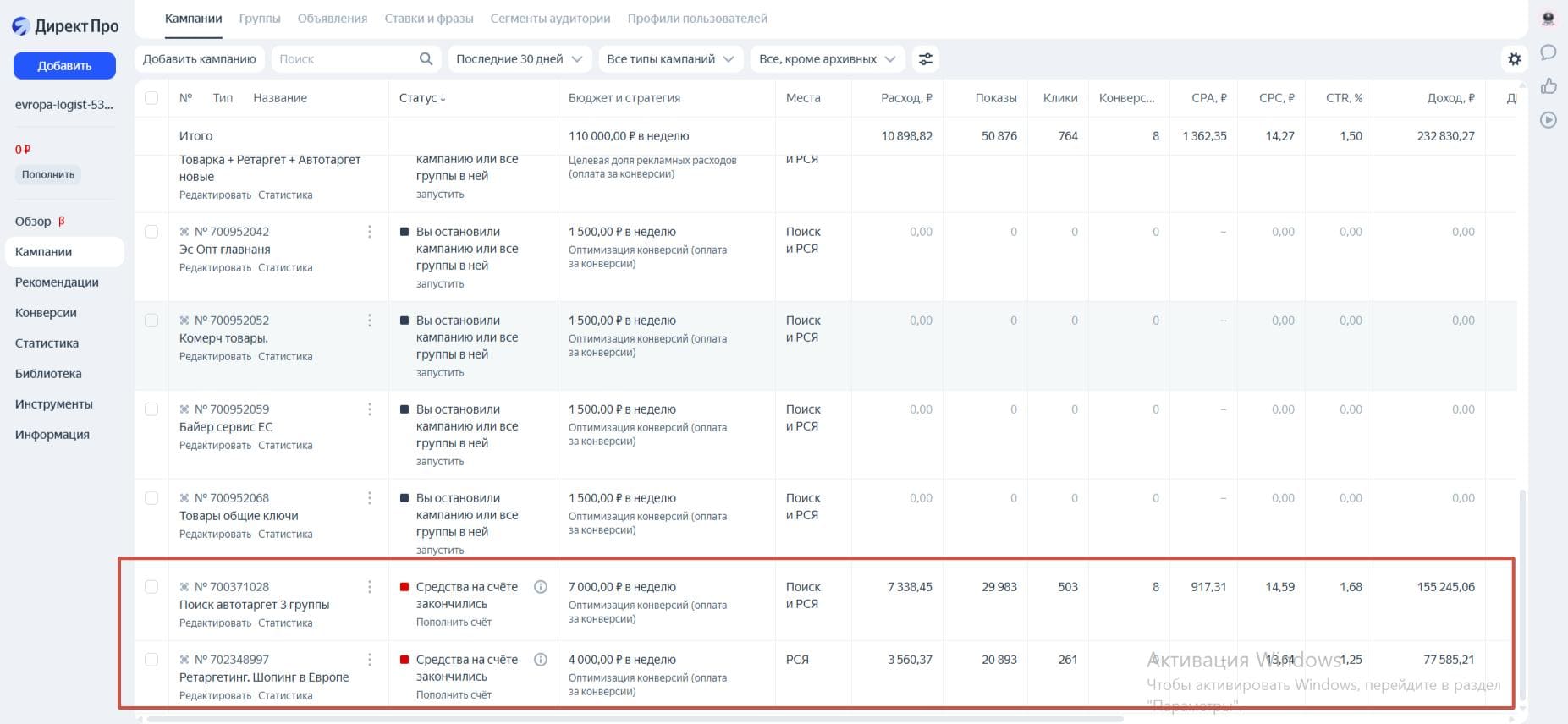The width and height of the screenshot is (1568, 724).
Task: Click the Директ Про logo
Action: (x=65, y=26)
